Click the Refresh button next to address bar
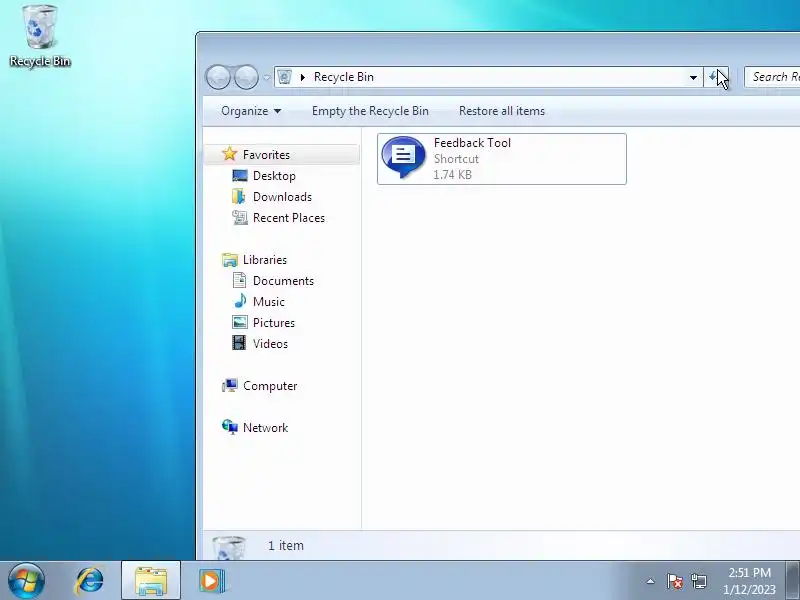The width and height of the screenshot is (800, 600). click(x=716, y=78)
